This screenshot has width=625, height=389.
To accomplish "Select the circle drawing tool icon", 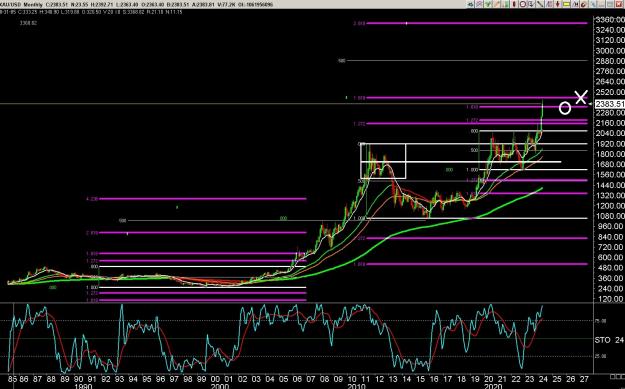I will [x=523, y=4].
